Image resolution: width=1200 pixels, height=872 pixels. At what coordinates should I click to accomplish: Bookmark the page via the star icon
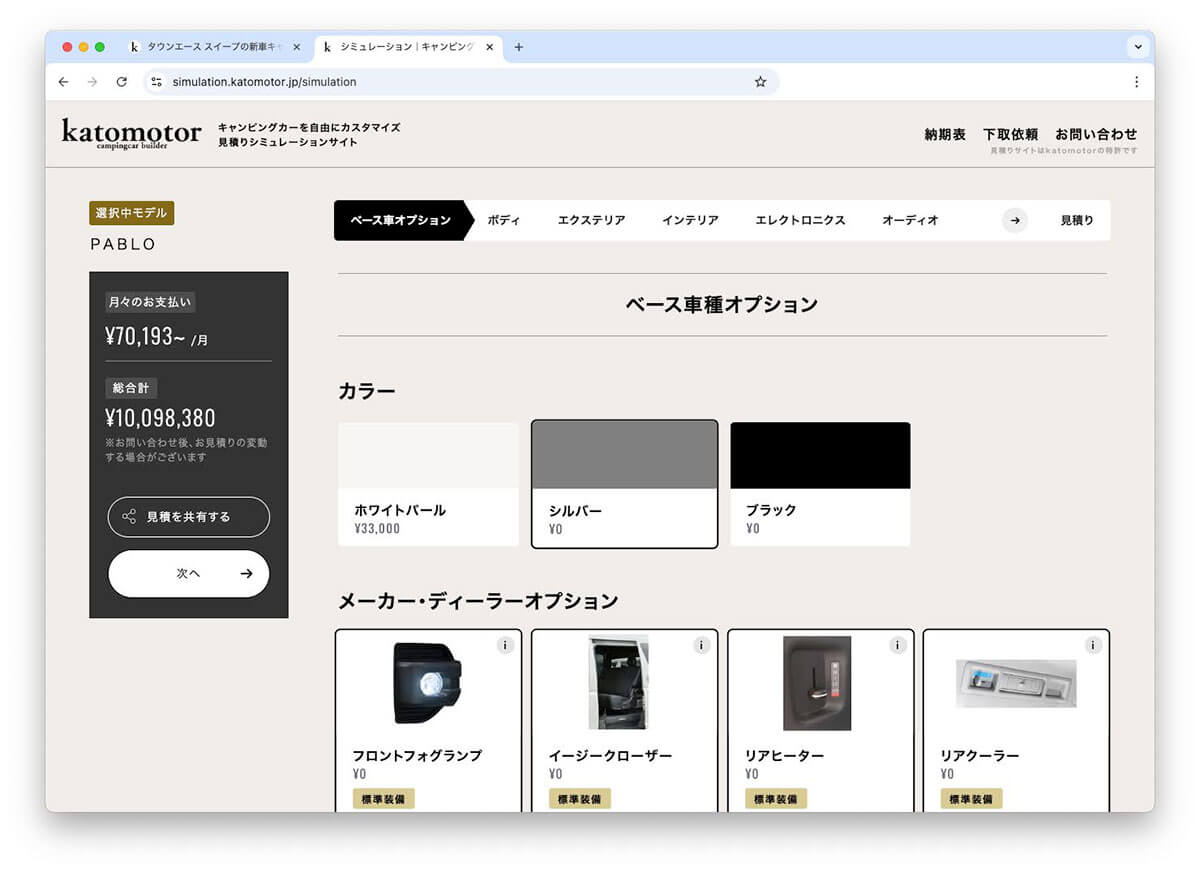point(760,82)
